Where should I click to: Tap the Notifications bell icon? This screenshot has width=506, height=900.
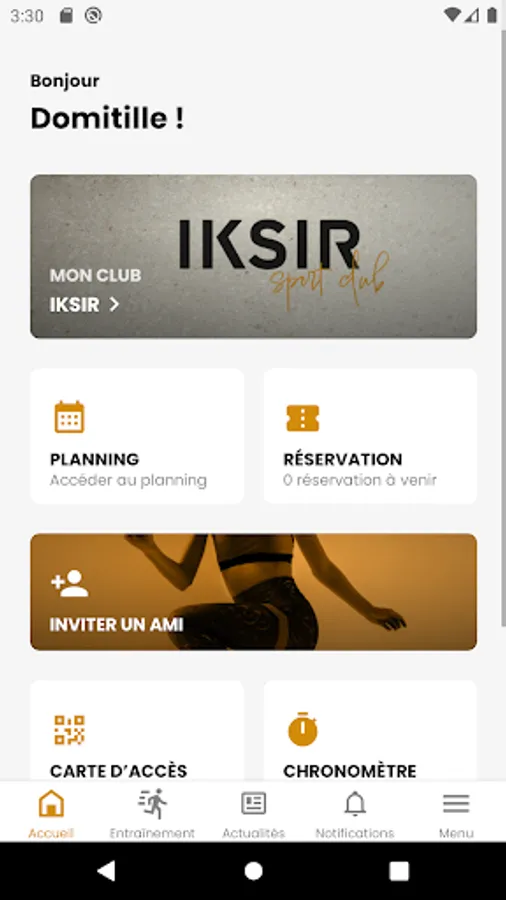[355, 804]
